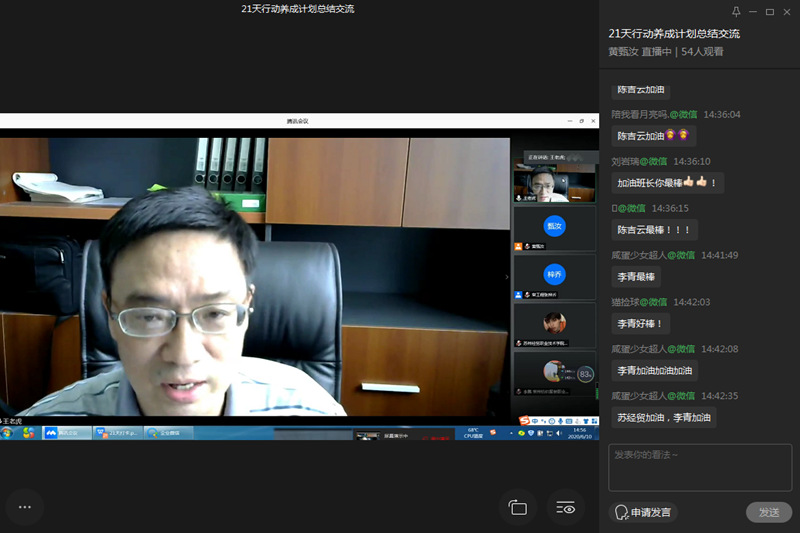Click username 猫捡球@微信
This screenshot has height=533, width=800.
coord(639,302)
